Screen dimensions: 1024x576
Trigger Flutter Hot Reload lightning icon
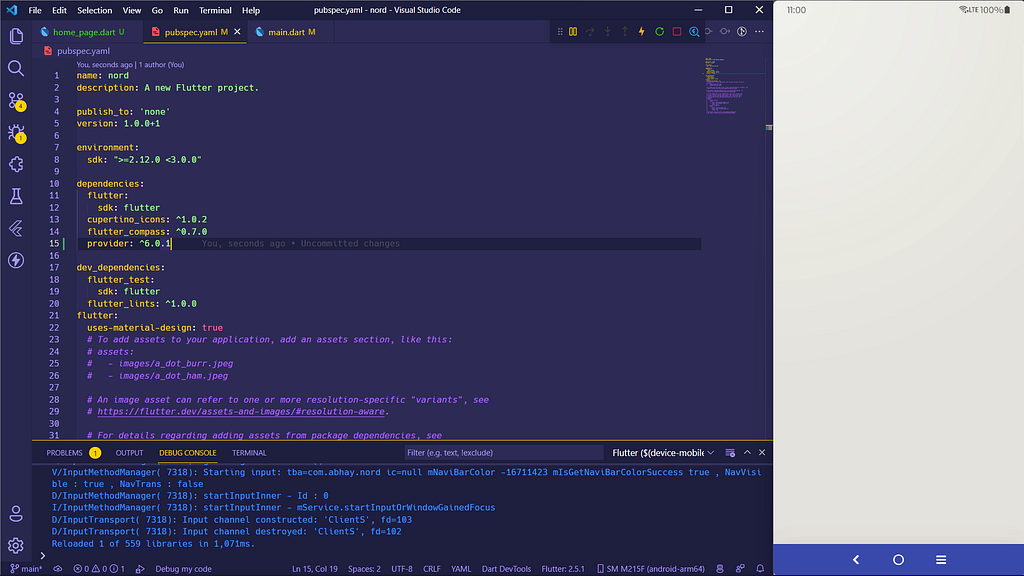pyautogui.click(x=642, y=31)
